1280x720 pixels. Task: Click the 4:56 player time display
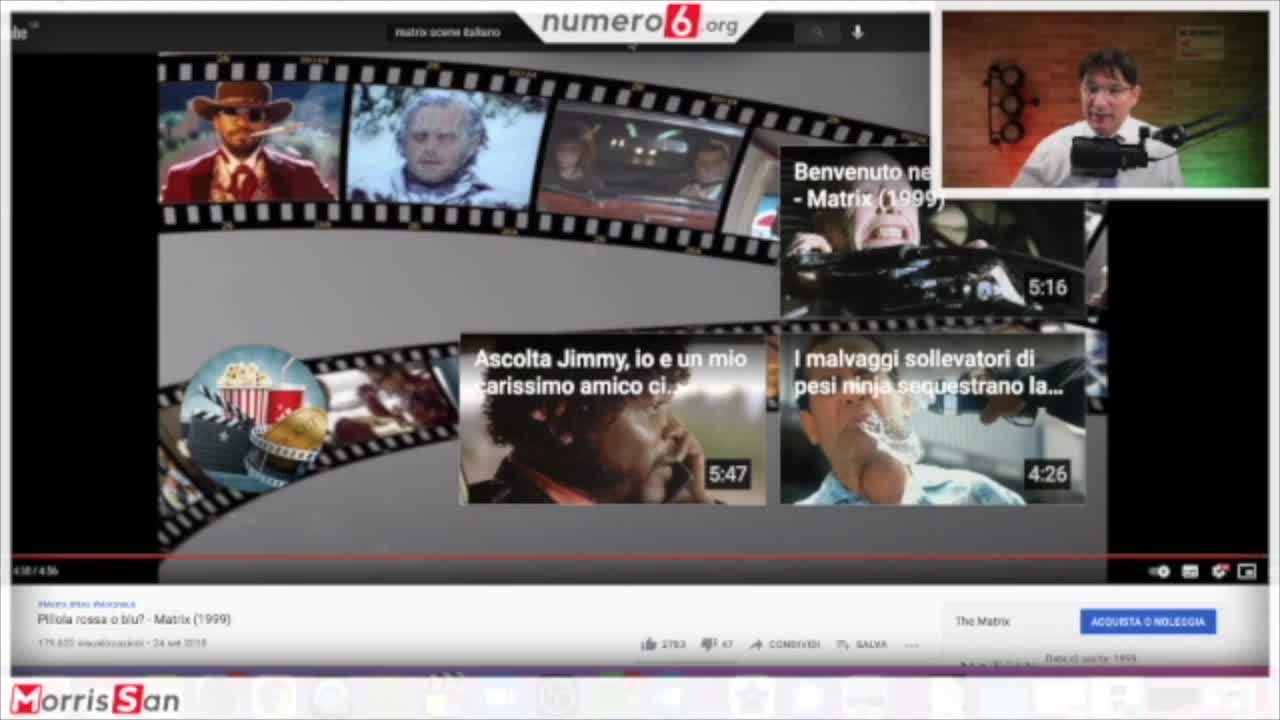click(x=35, y=571)
